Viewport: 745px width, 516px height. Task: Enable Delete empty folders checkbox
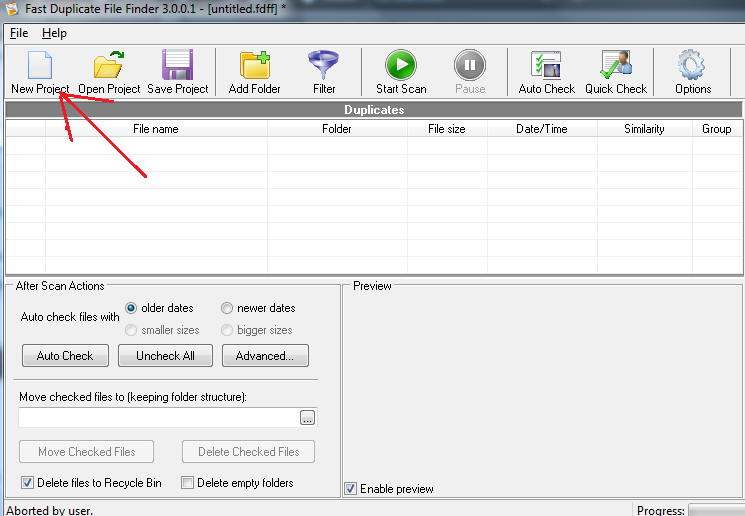click(187, 483)
